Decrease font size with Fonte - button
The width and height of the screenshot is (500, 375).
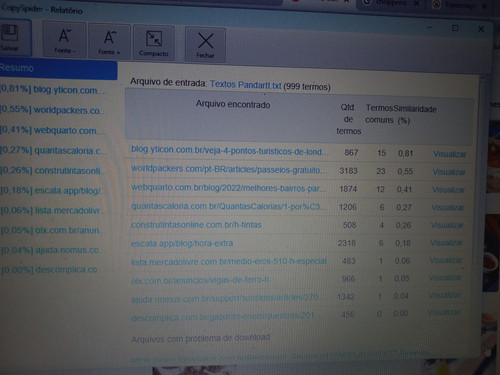[x=64, y=39]
